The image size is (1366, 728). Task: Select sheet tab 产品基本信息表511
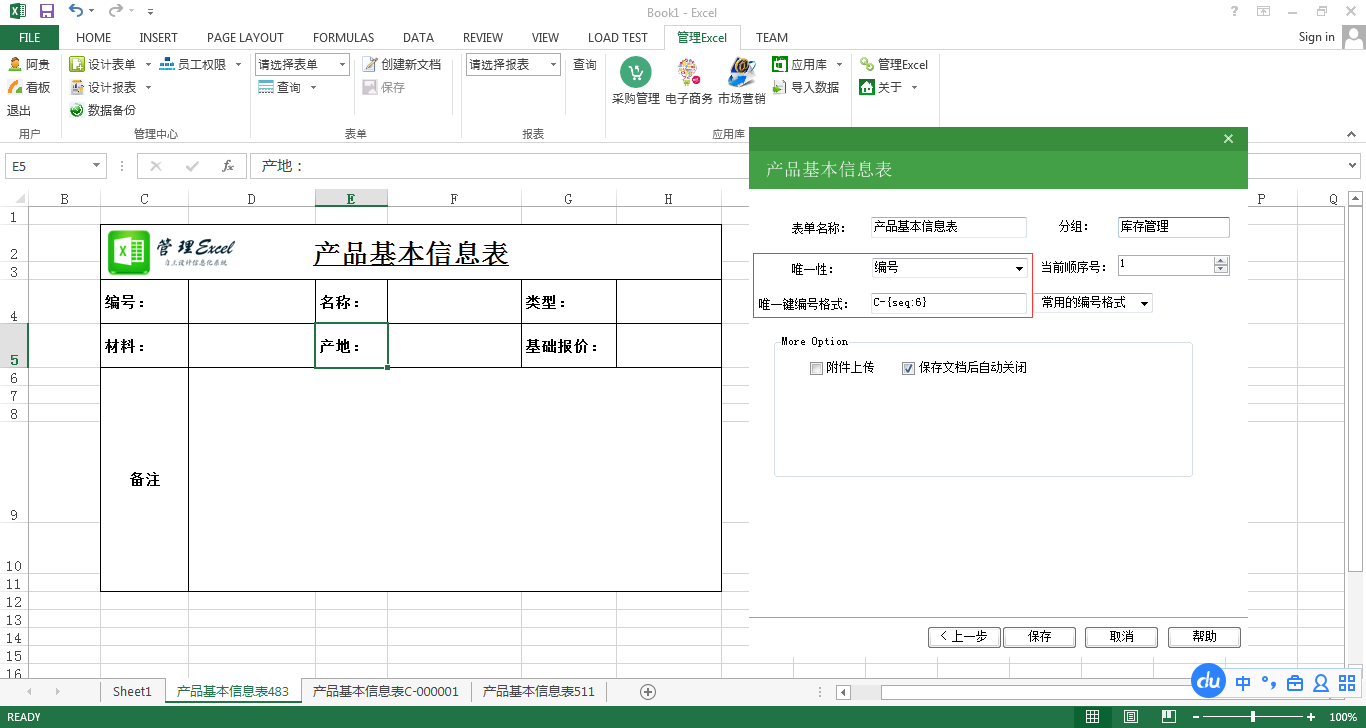click(x=539, y=691)
